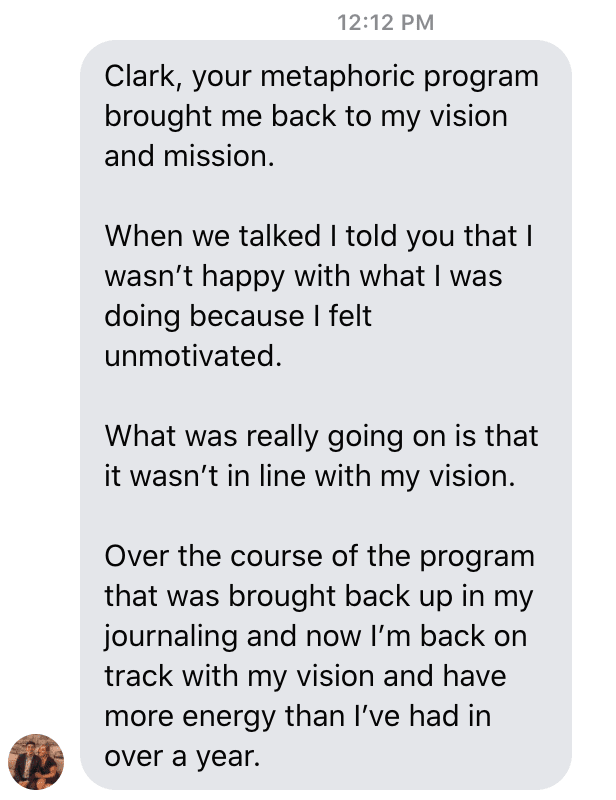The image size is (616, 800).
Task: Click the line "brought me back to my vision"
Action: (x=306, y=116)
